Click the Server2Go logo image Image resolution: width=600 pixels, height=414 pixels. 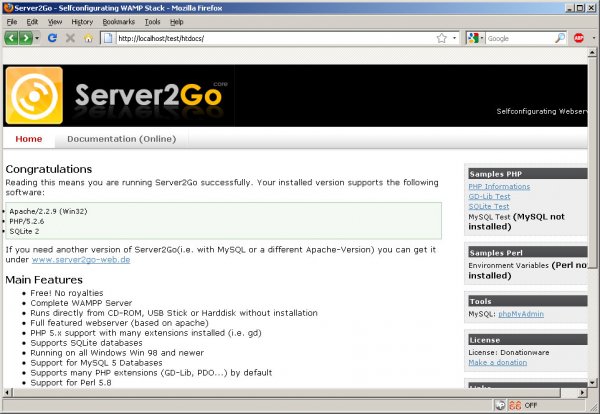coord(34,96)
